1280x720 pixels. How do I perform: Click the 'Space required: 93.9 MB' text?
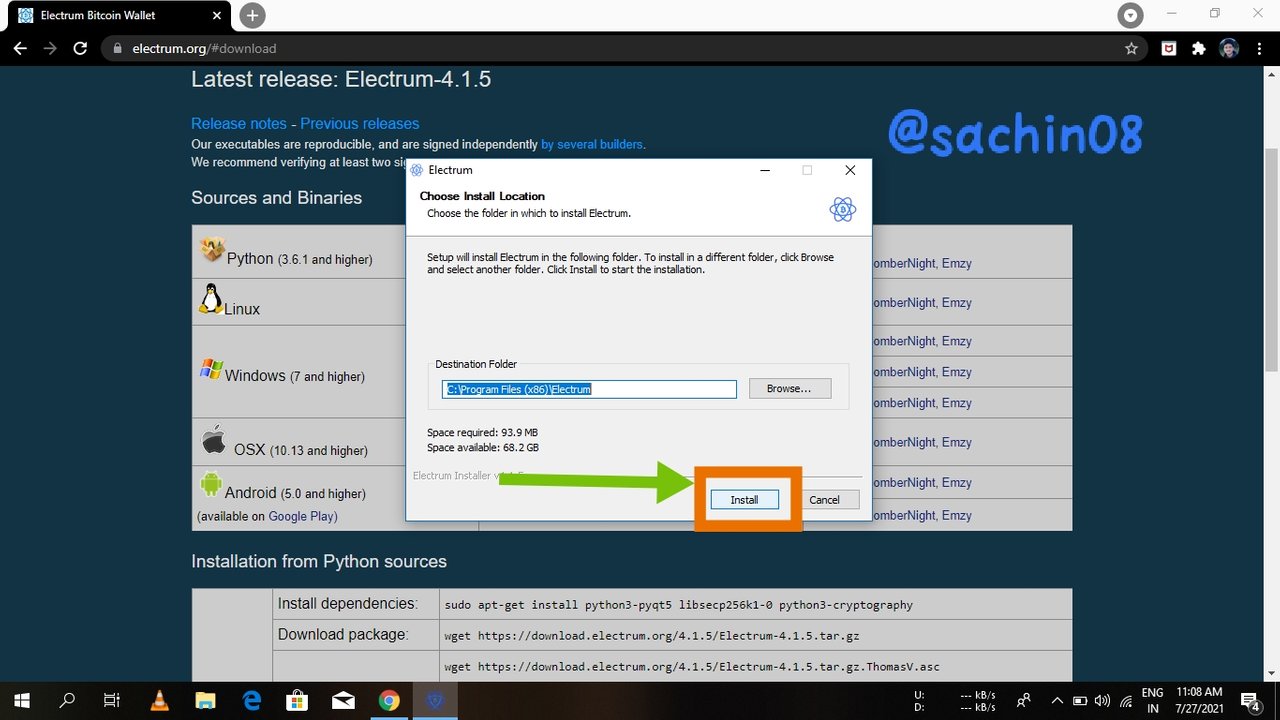click(482, 432)
